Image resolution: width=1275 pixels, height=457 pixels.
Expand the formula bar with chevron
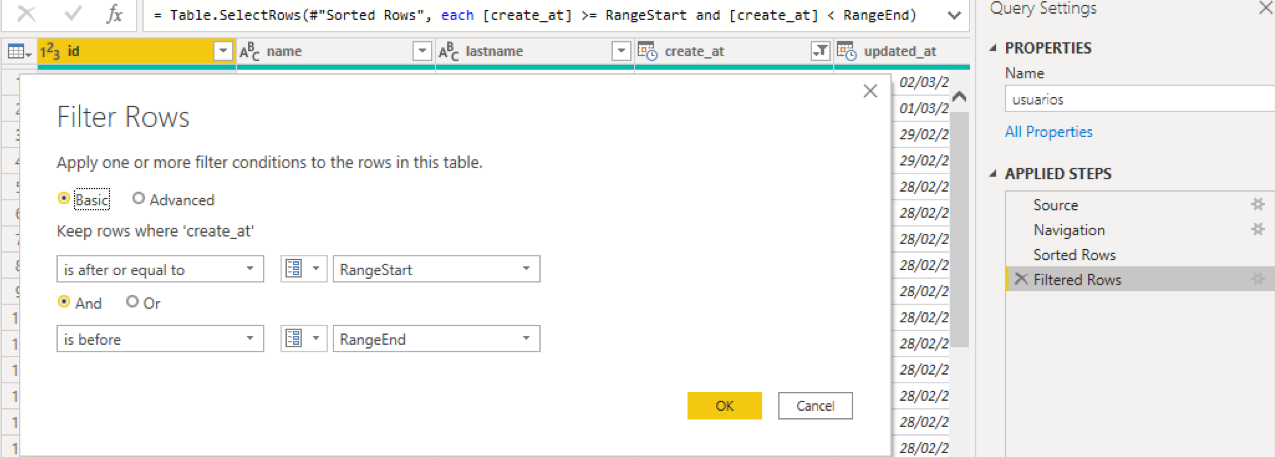pos(954,16)
